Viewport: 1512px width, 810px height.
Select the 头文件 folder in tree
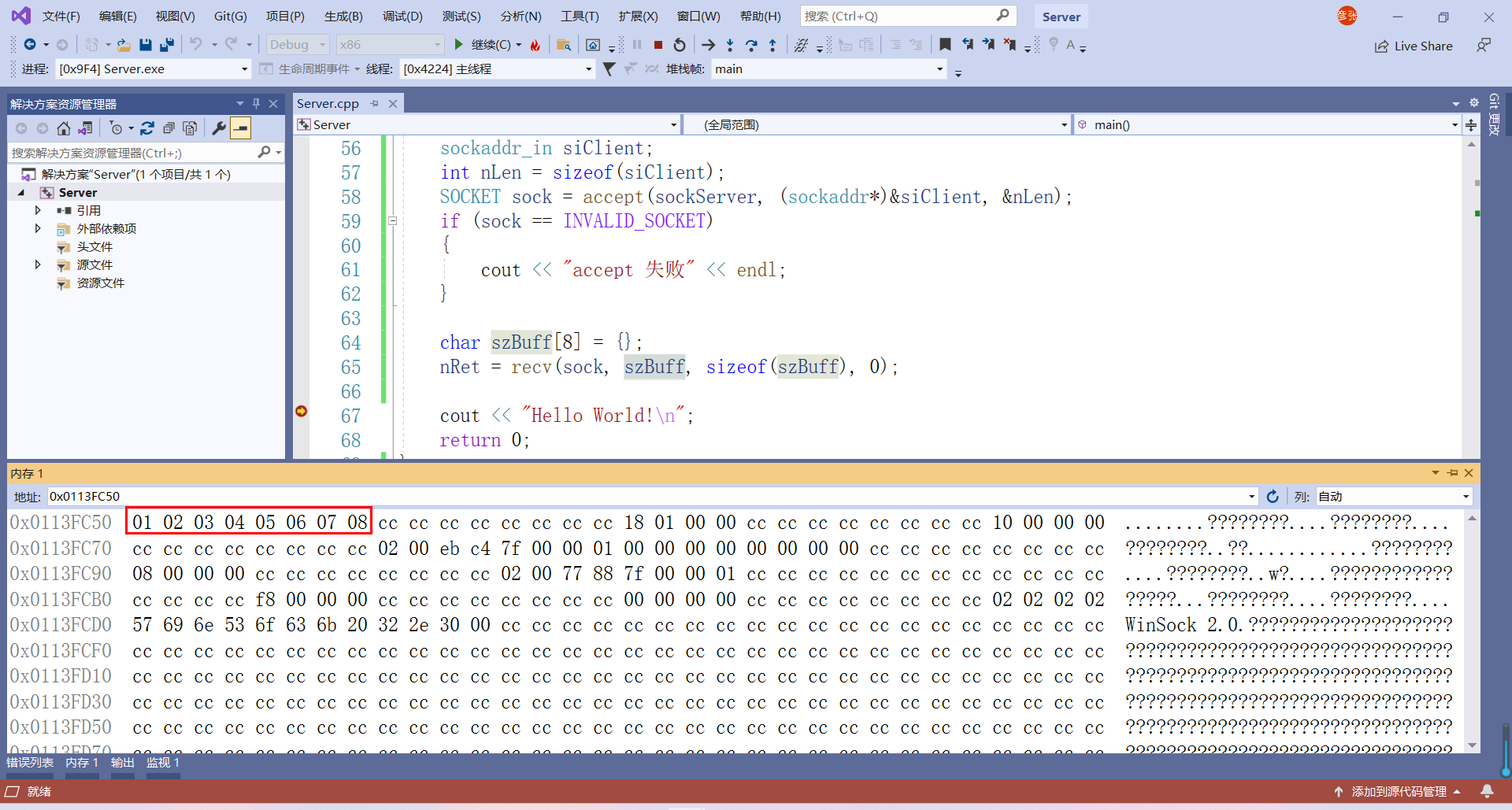pos(94,246)
